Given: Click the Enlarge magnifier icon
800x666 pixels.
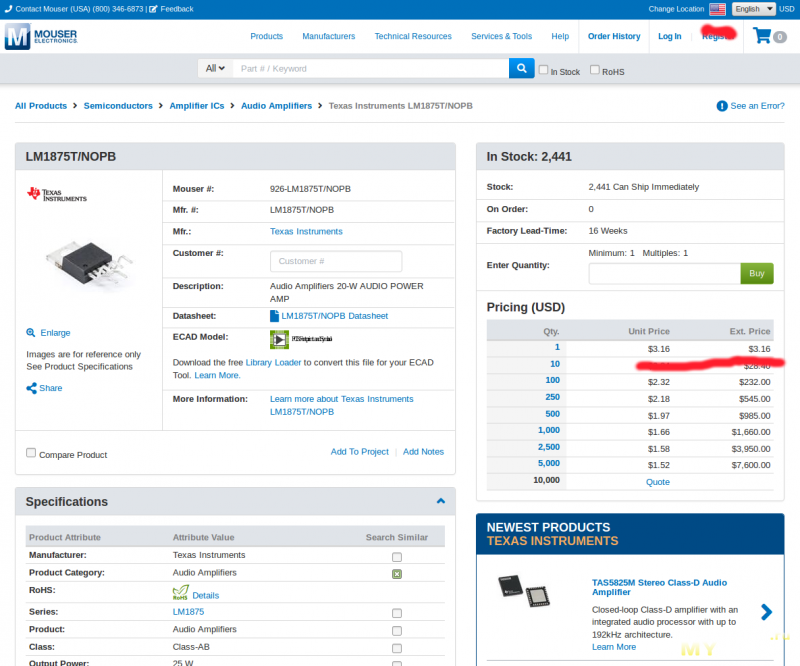Looking at the screenshot, I should 31,333.
